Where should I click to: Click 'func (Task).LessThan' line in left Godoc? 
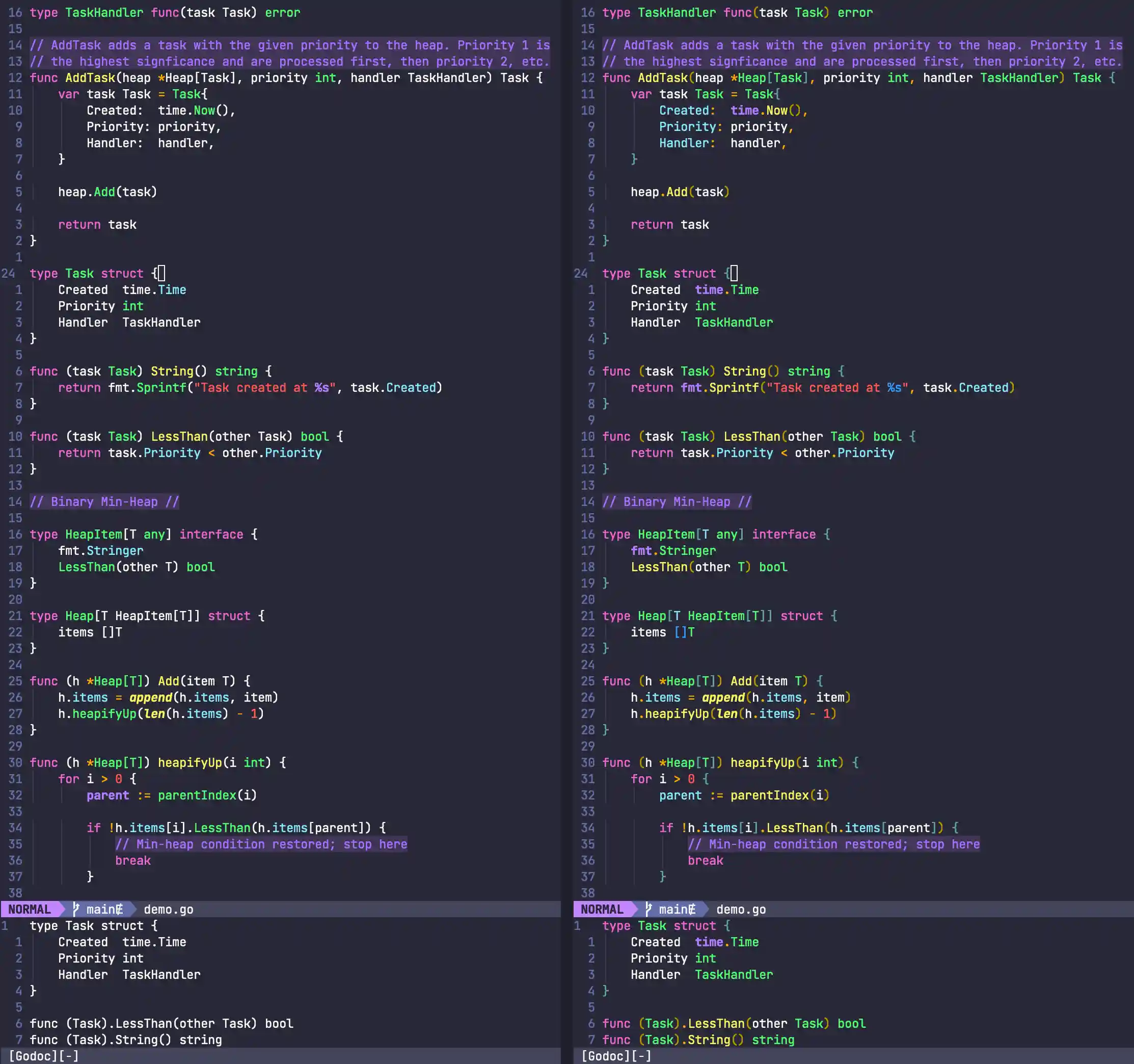161,1023
